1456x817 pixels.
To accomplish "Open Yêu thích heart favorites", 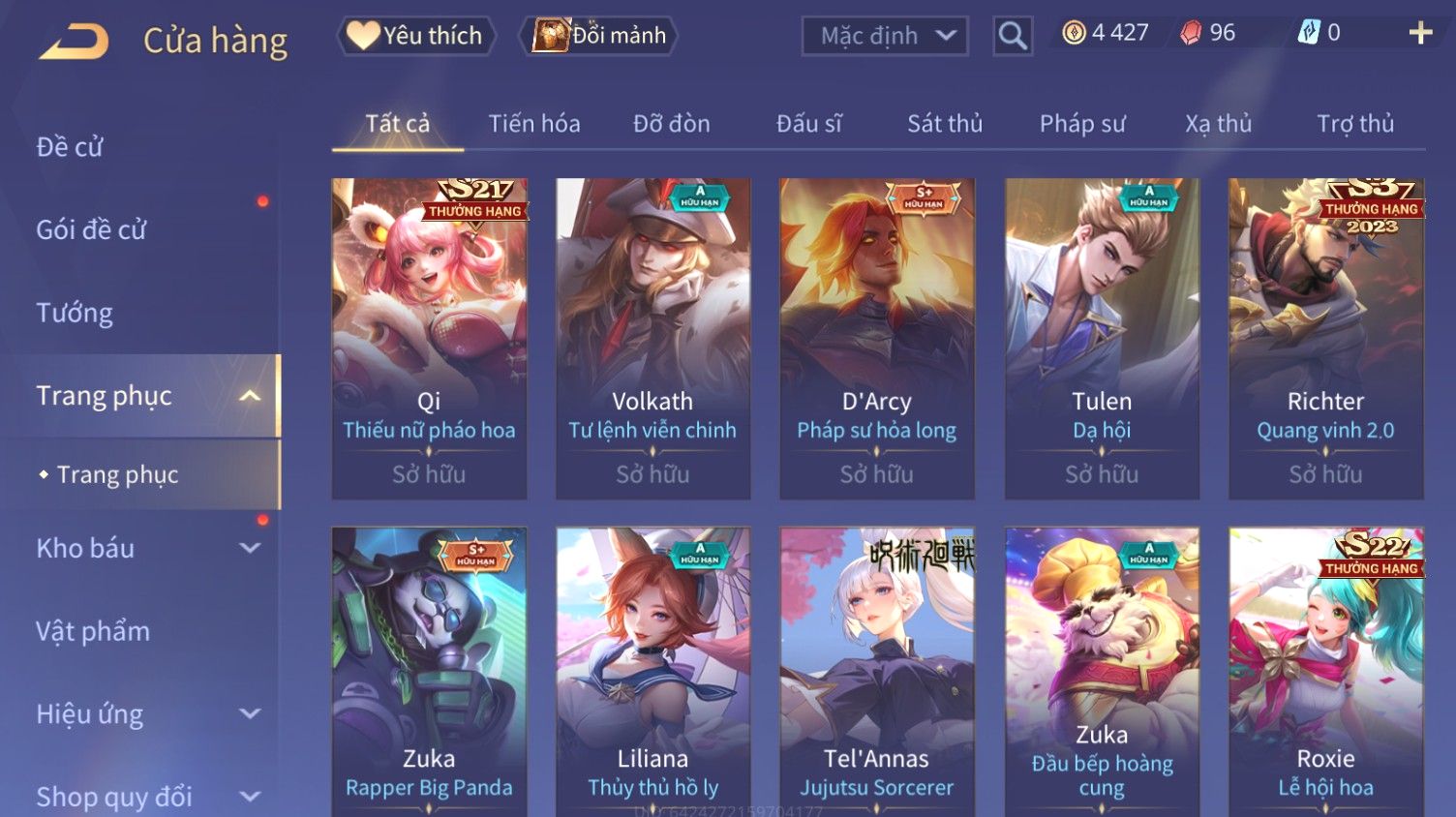I will point(416,36).
